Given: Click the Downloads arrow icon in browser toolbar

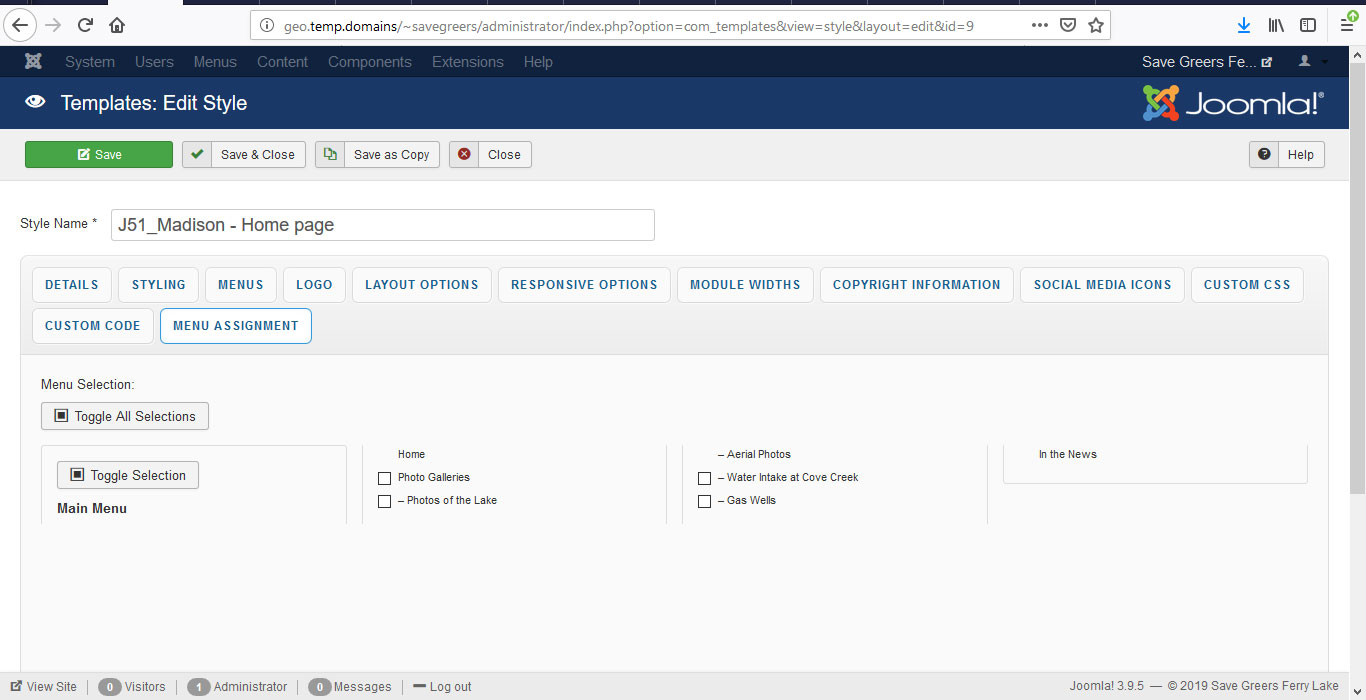Looking at the screenshot, I should [1243, 25].
